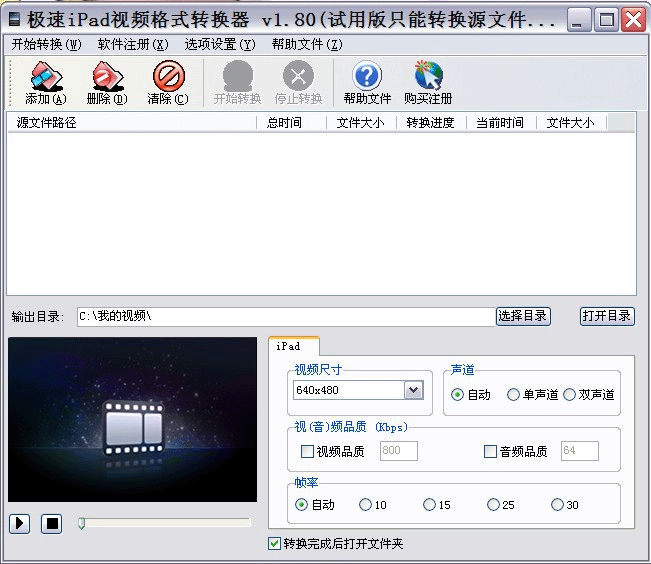Expand the 视频尺寸 640x480 dropdown
Image resolution: width=651 pixels, height=564 pixels.
[x=413, y=390]
